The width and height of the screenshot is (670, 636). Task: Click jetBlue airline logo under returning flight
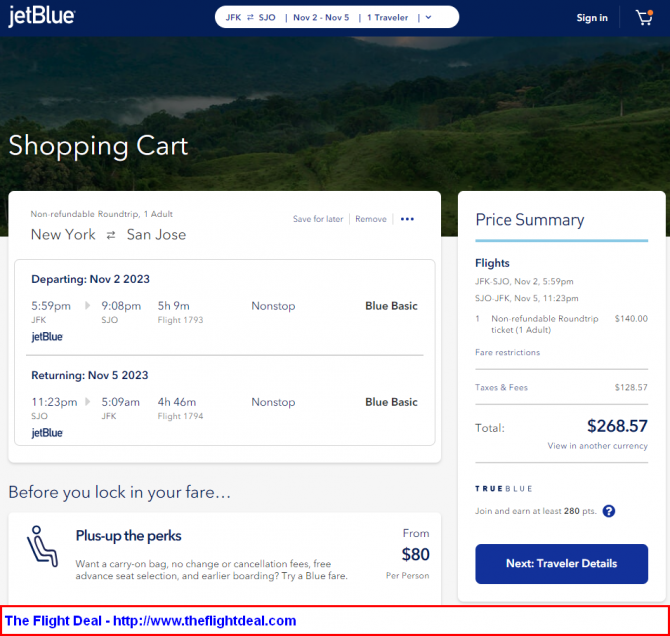pos(47,433)
